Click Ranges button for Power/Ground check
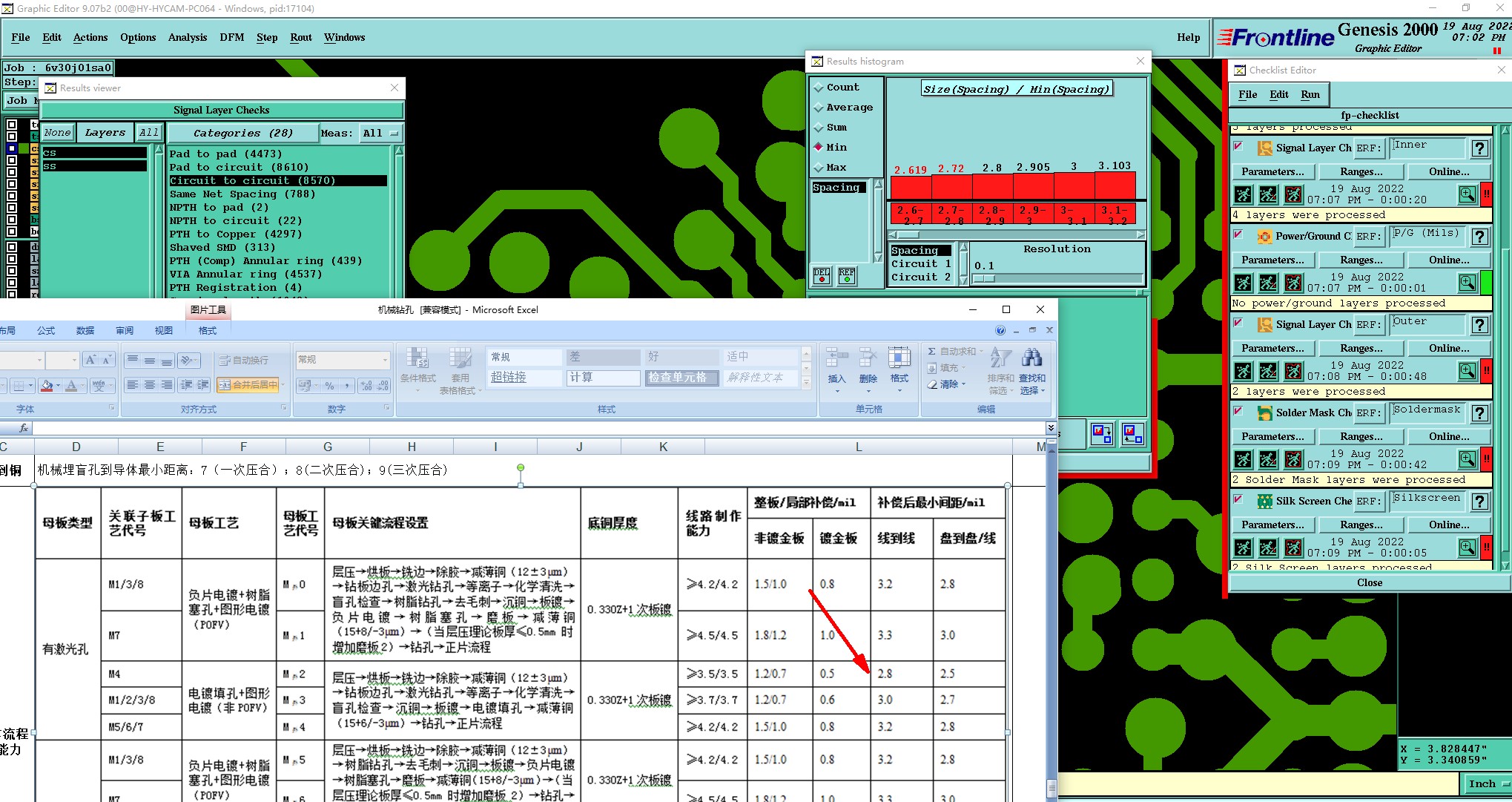Image resolution: width=1512 pixels, height=802 pixels. point(1361,260)
